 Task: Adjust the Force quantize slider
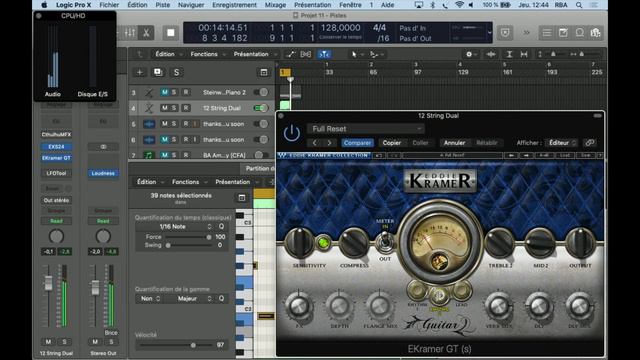(187, 237)
